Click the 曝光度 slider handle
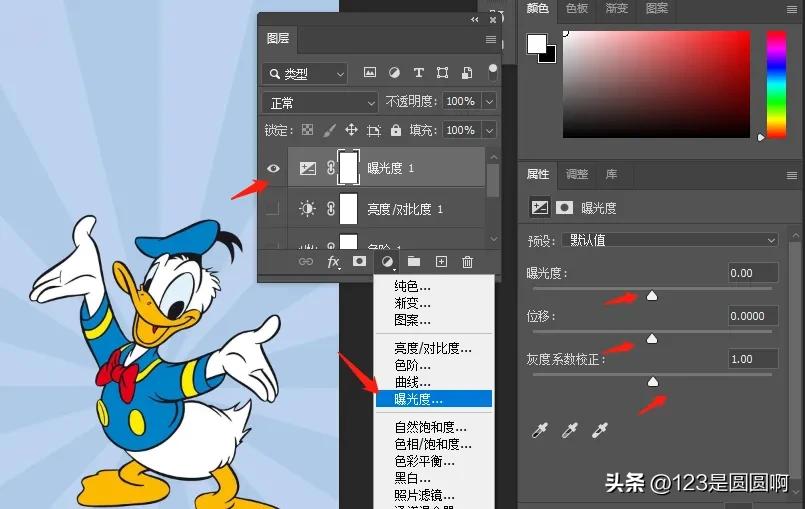Screen dimensions: 805x509 pyautogui.click(x=651, y=295)
